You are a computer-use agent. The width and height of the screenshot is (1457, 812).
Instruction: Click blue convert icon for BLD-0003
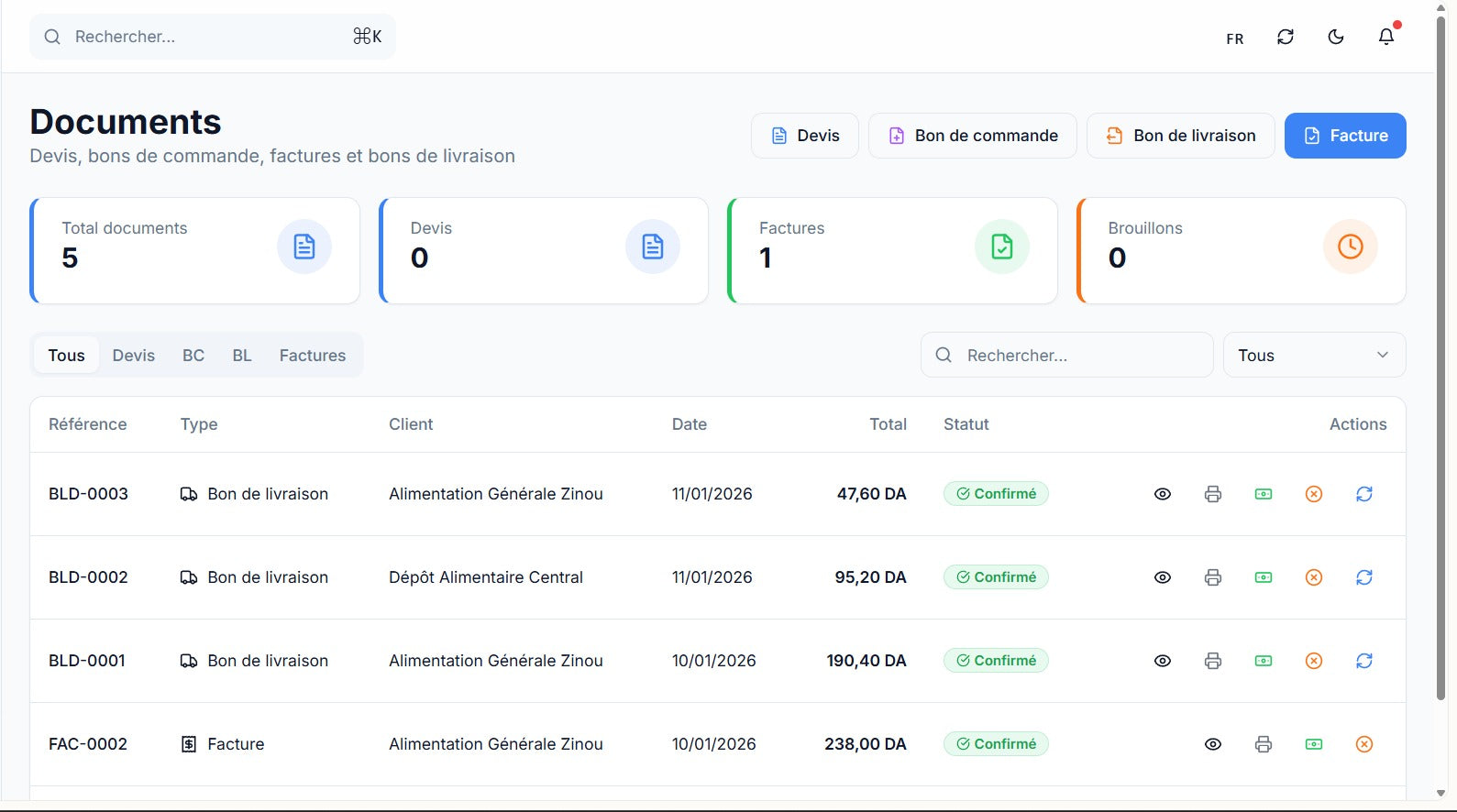tap(1363, 494)
